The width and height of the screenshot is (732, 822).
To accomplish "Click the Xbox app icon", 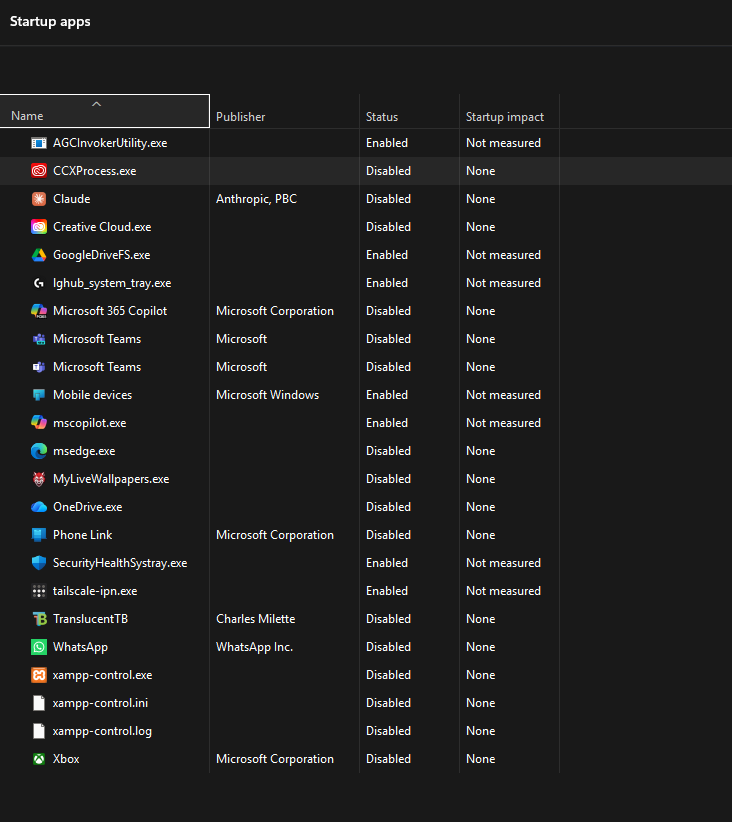I will [39, 759].
